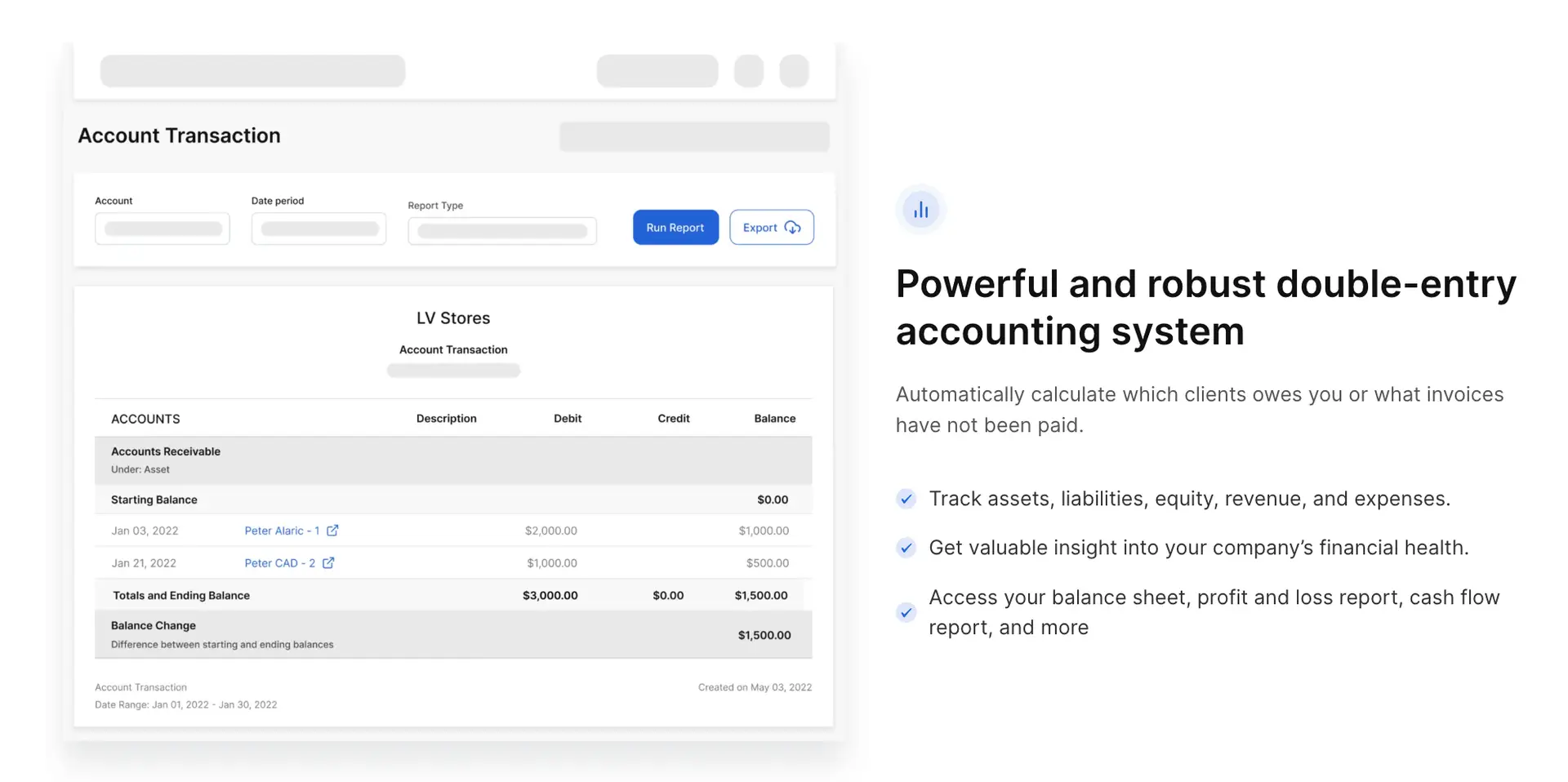Viewport: 1568px width, 782px height.
Task: Click the Export button
Action: click(x=771, y=227)
